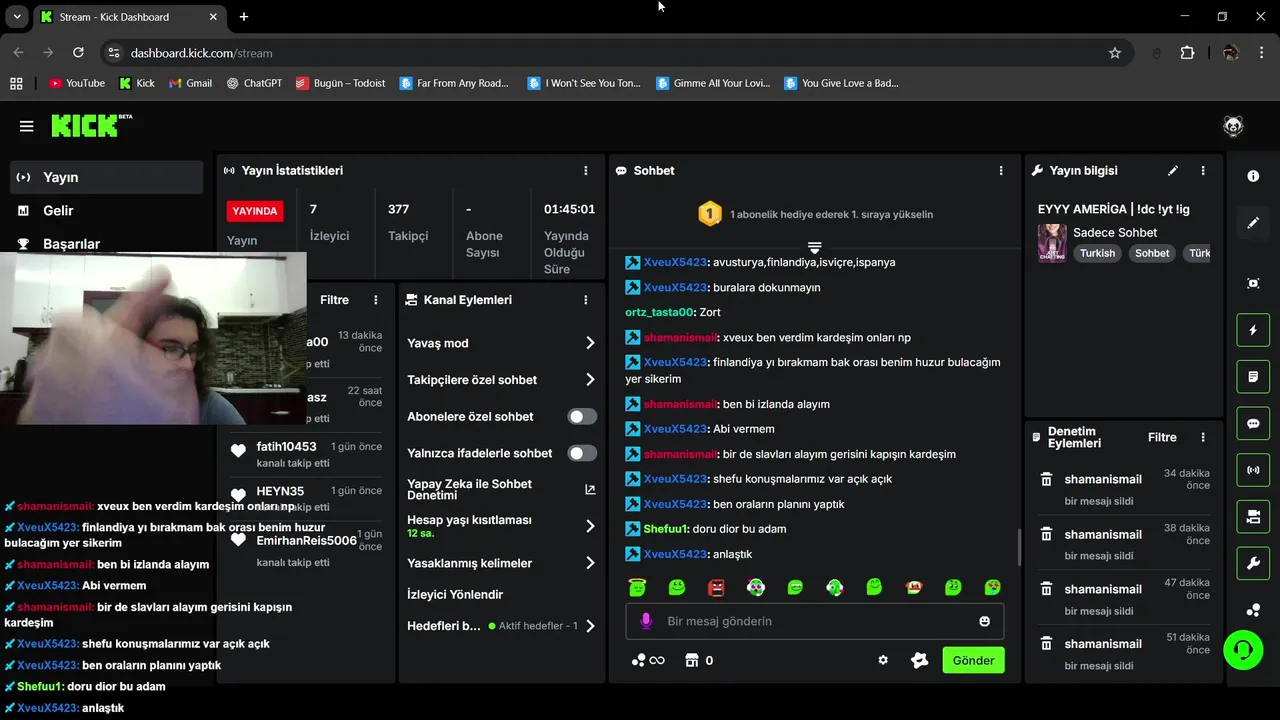Open Sohbet panel three-dot menu
The height and width of the screenshot is (720, 1280).
(x=1001, y=171)
